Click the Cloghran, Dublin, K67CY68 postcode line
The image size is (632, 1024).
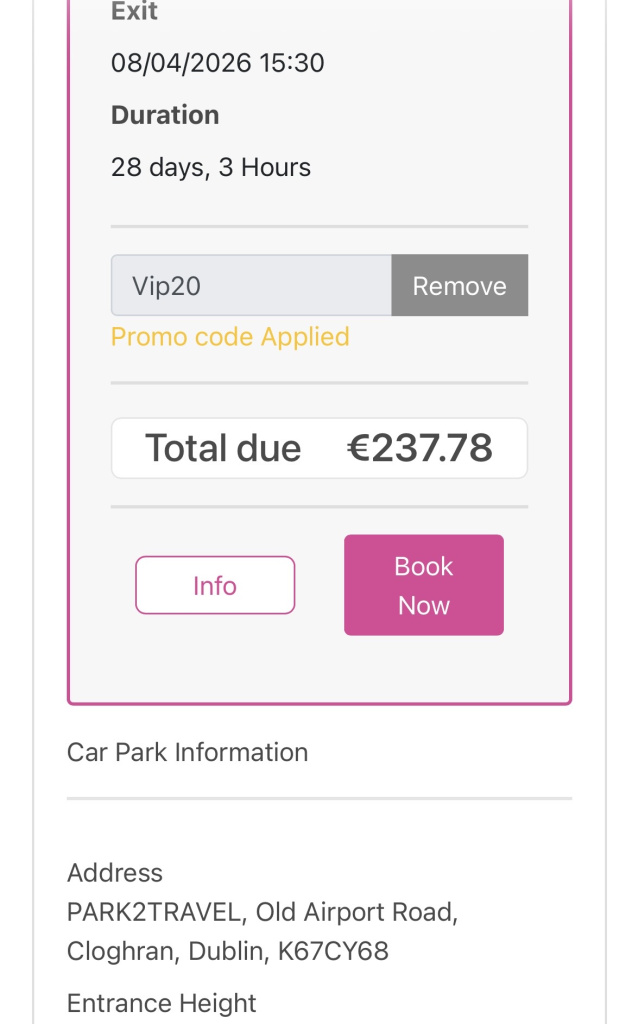227,951
